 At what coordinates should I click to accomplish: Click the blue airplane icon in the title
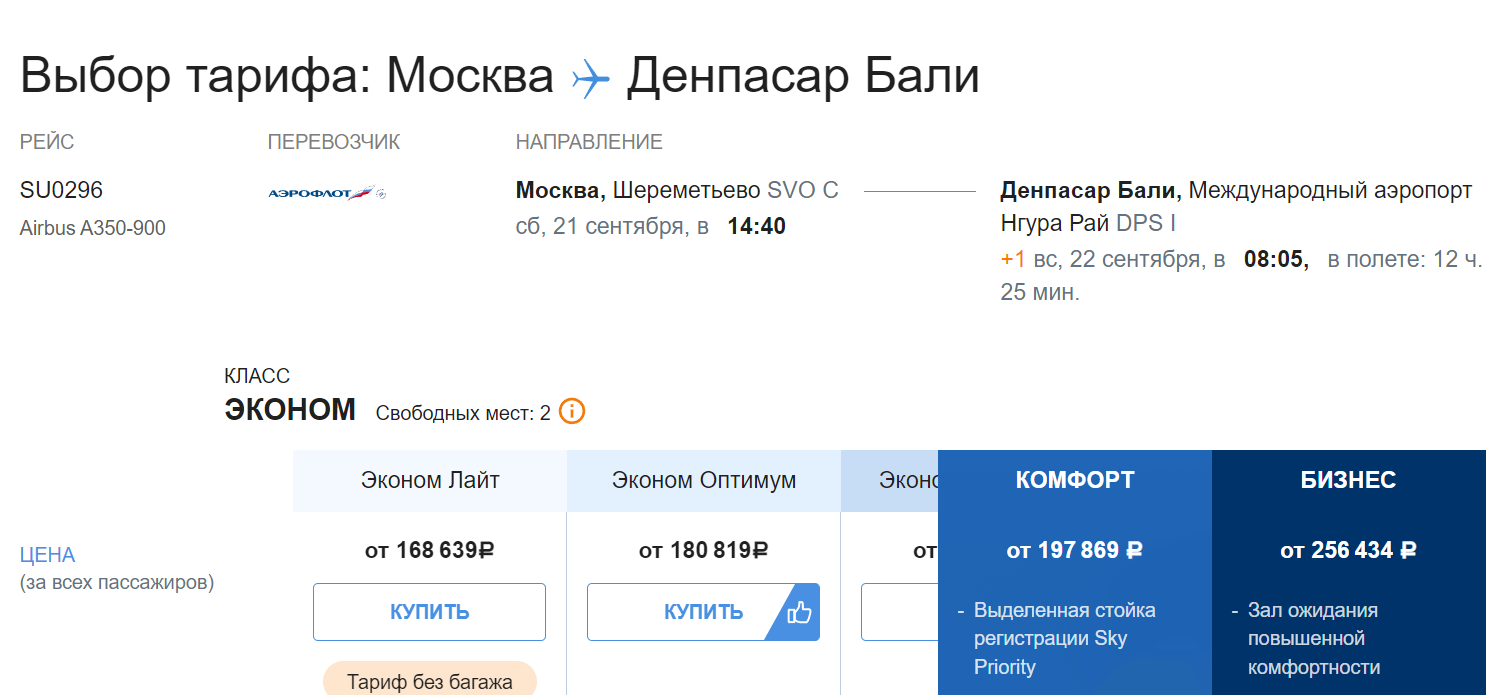tap(590, 79)
